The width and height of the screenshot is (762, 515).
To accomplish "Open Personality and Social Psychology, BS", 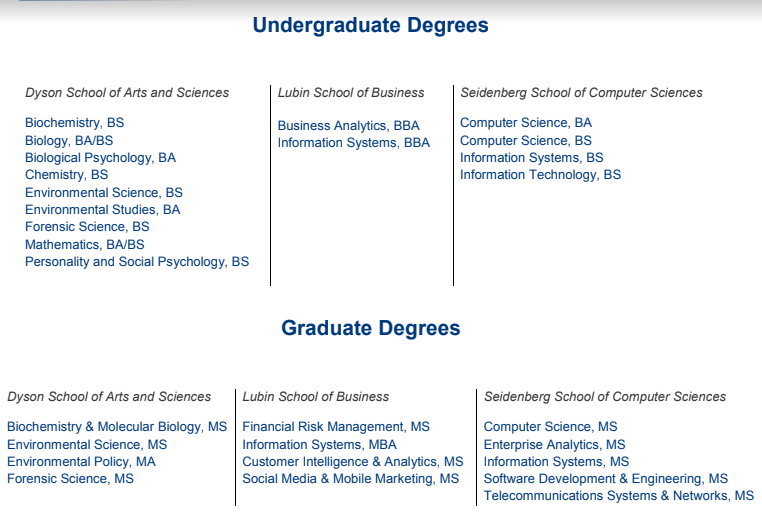I will tap(137, 262).
